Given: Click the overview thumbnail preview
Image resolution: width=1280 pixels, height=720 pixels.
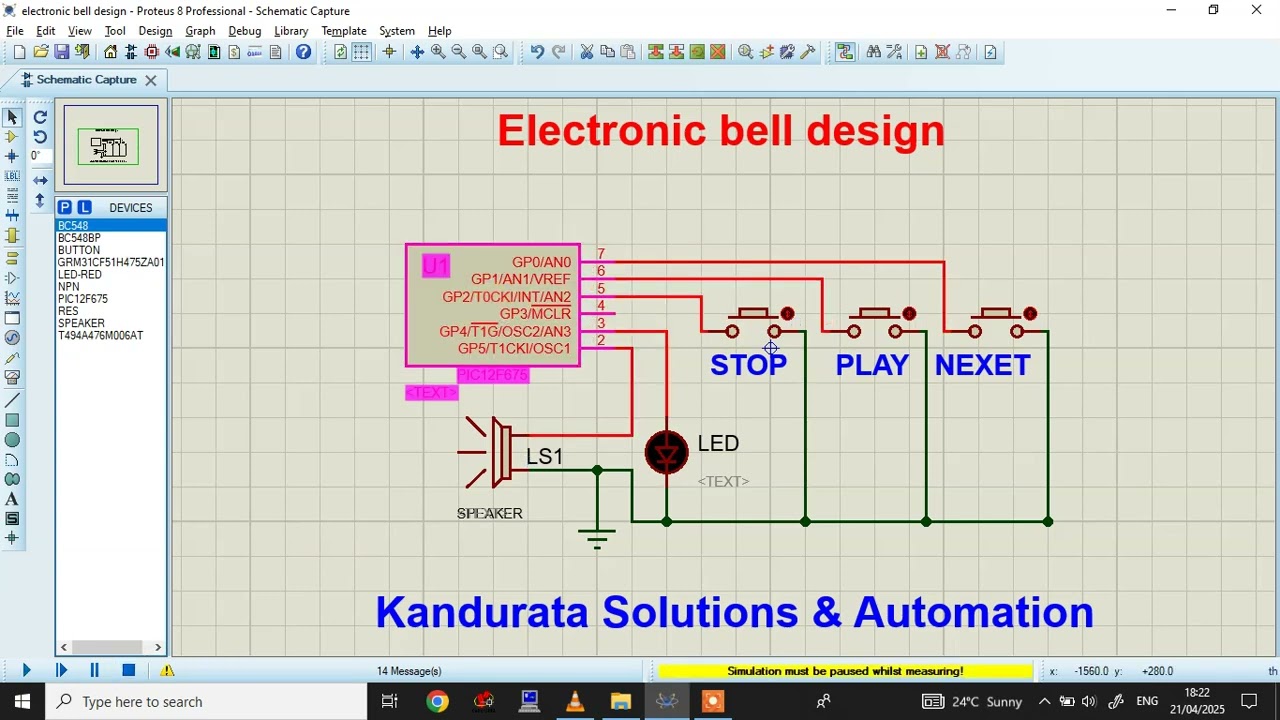Looking at the screenshot, I should click(x=111, y=145).
